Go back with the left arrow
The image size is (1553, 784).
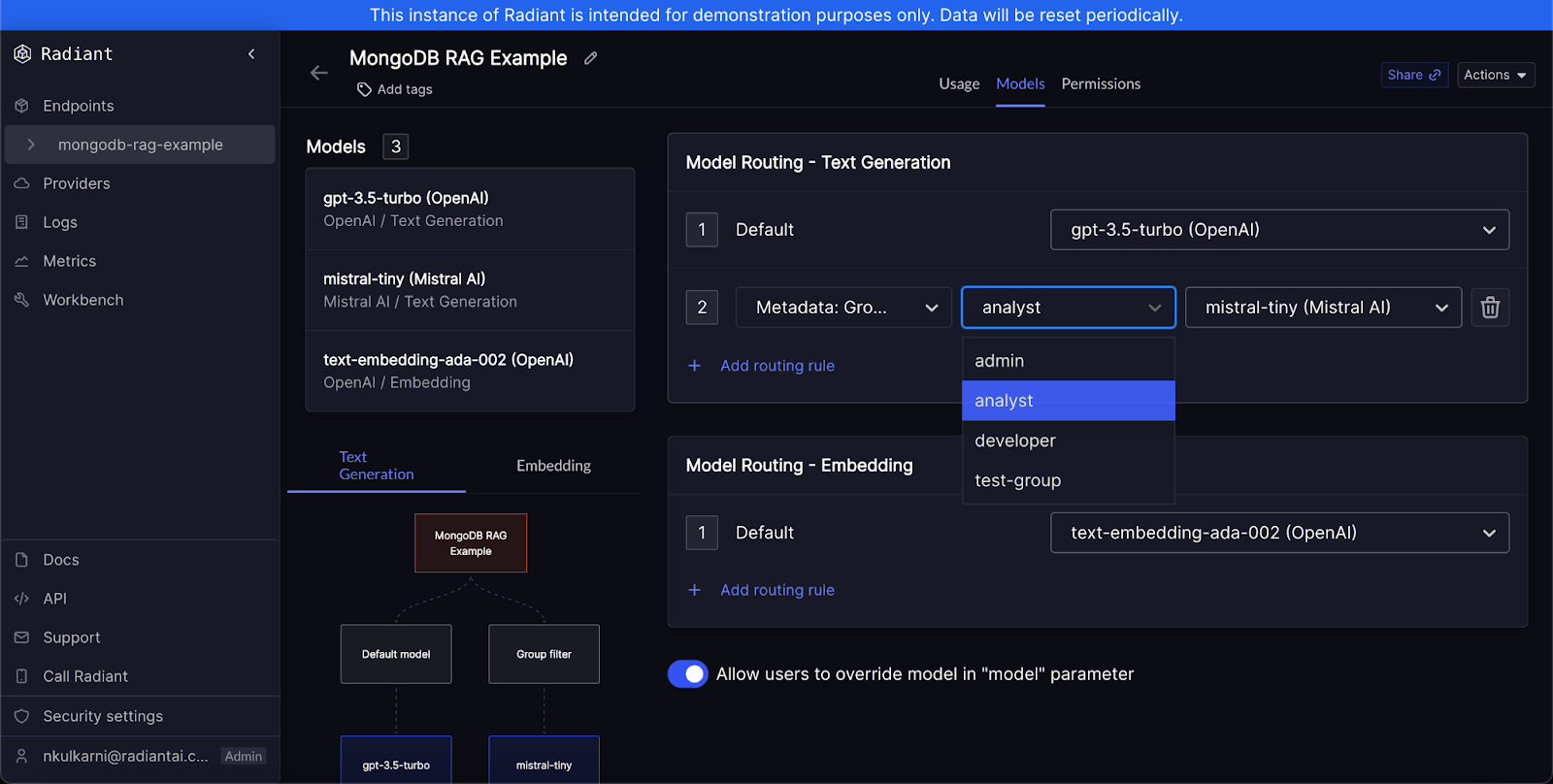tap(318, 73)
